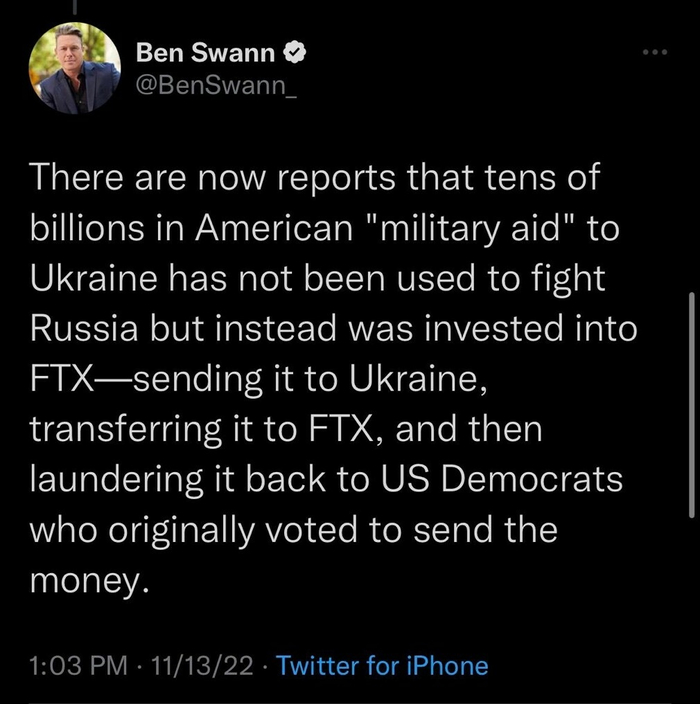
Task: Click the final word "money." in tweet
Action: (90, 580)
